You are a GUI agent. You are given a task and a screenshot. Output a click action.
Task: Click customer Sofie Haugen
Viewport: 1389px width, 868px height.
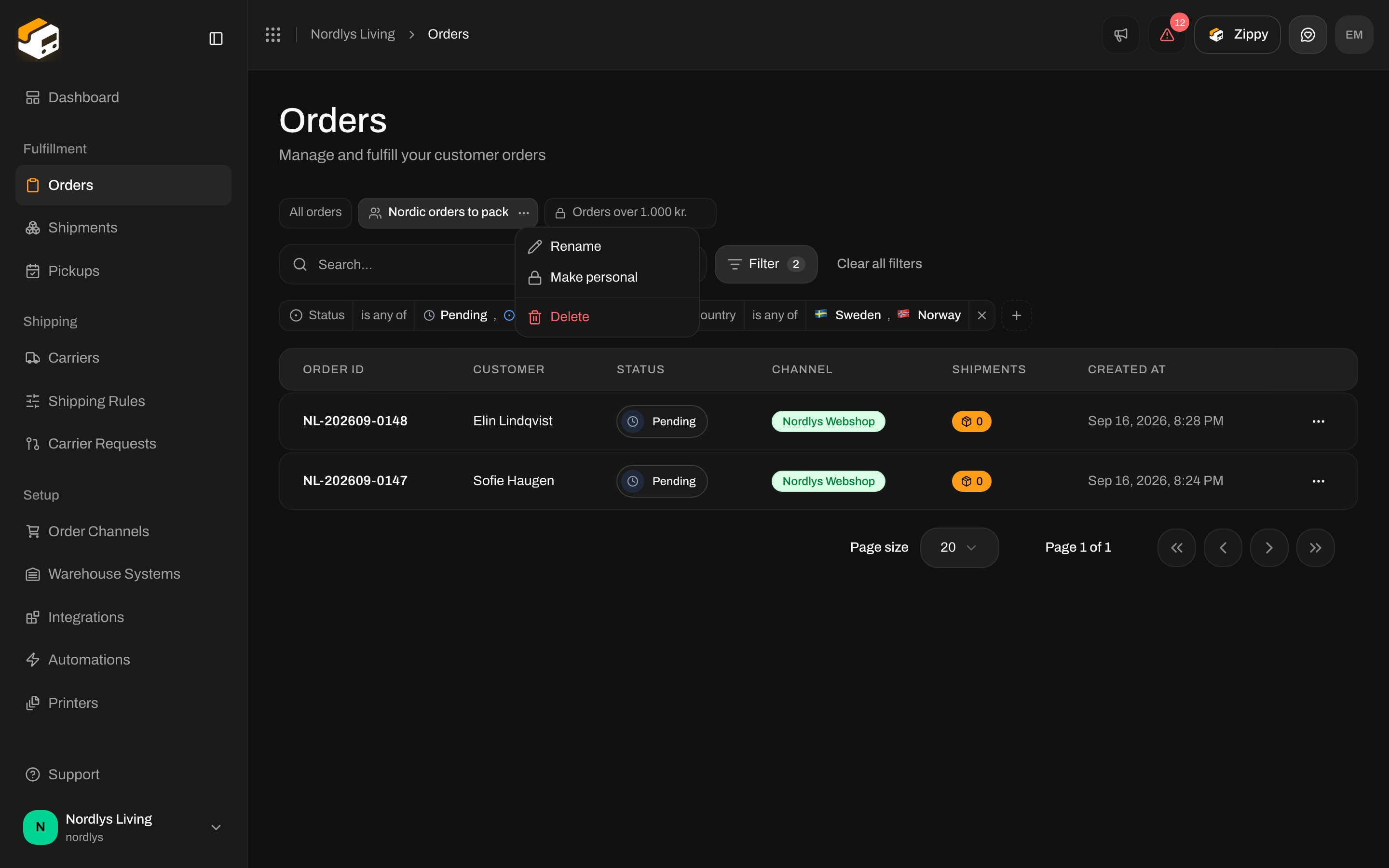point(513,480)
